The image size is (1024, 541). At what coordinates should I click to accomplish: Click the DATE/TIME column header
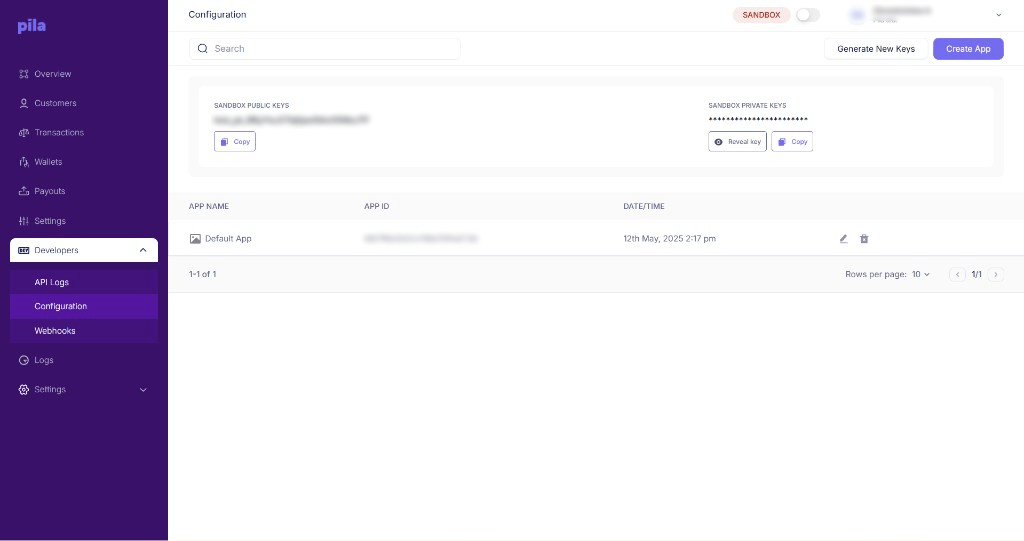click(x=644, y=206)
